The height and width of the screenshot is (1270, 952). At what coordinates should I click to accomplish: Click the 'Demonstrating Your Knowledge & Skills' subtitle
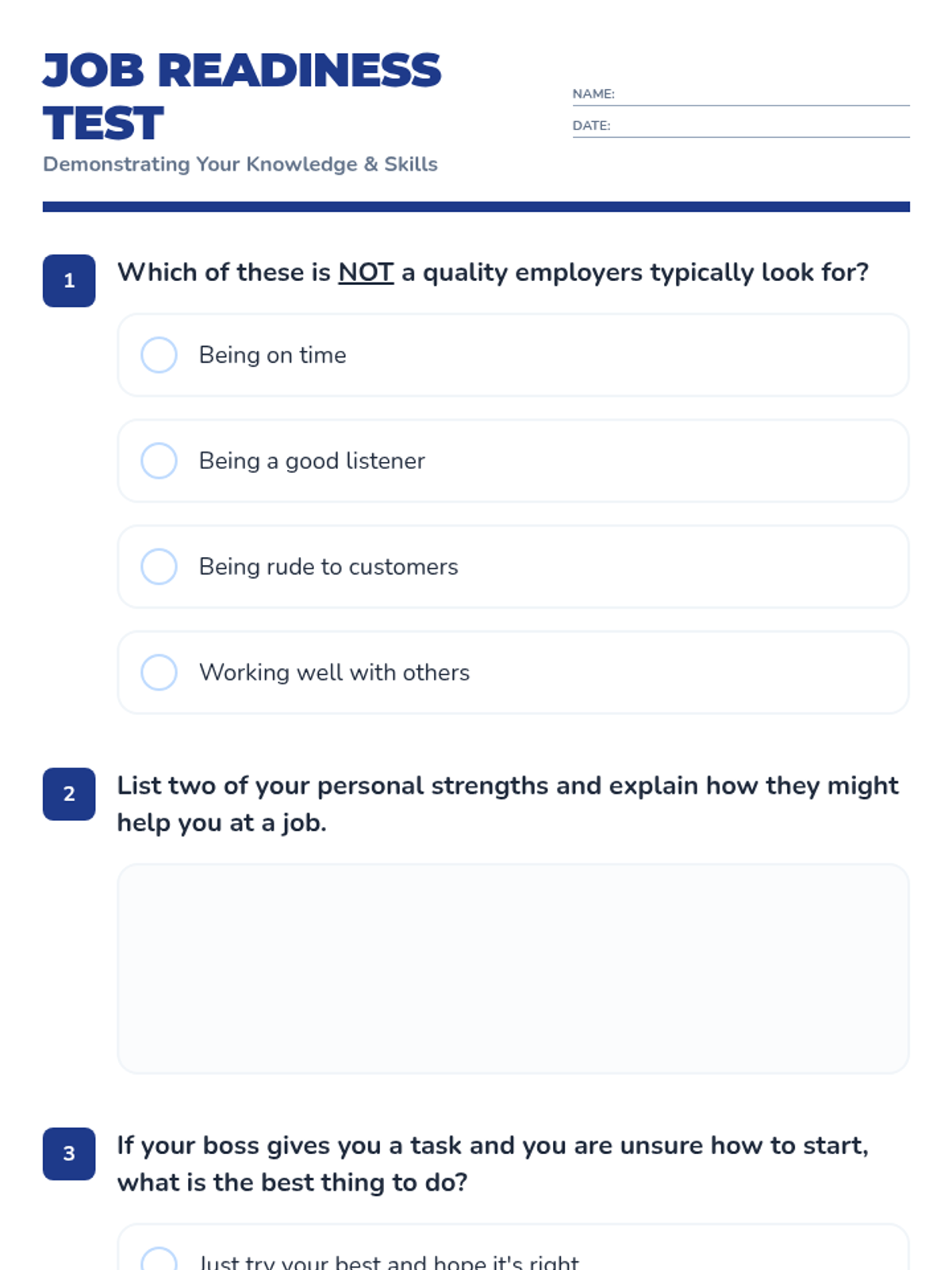[x=240, y=164]
